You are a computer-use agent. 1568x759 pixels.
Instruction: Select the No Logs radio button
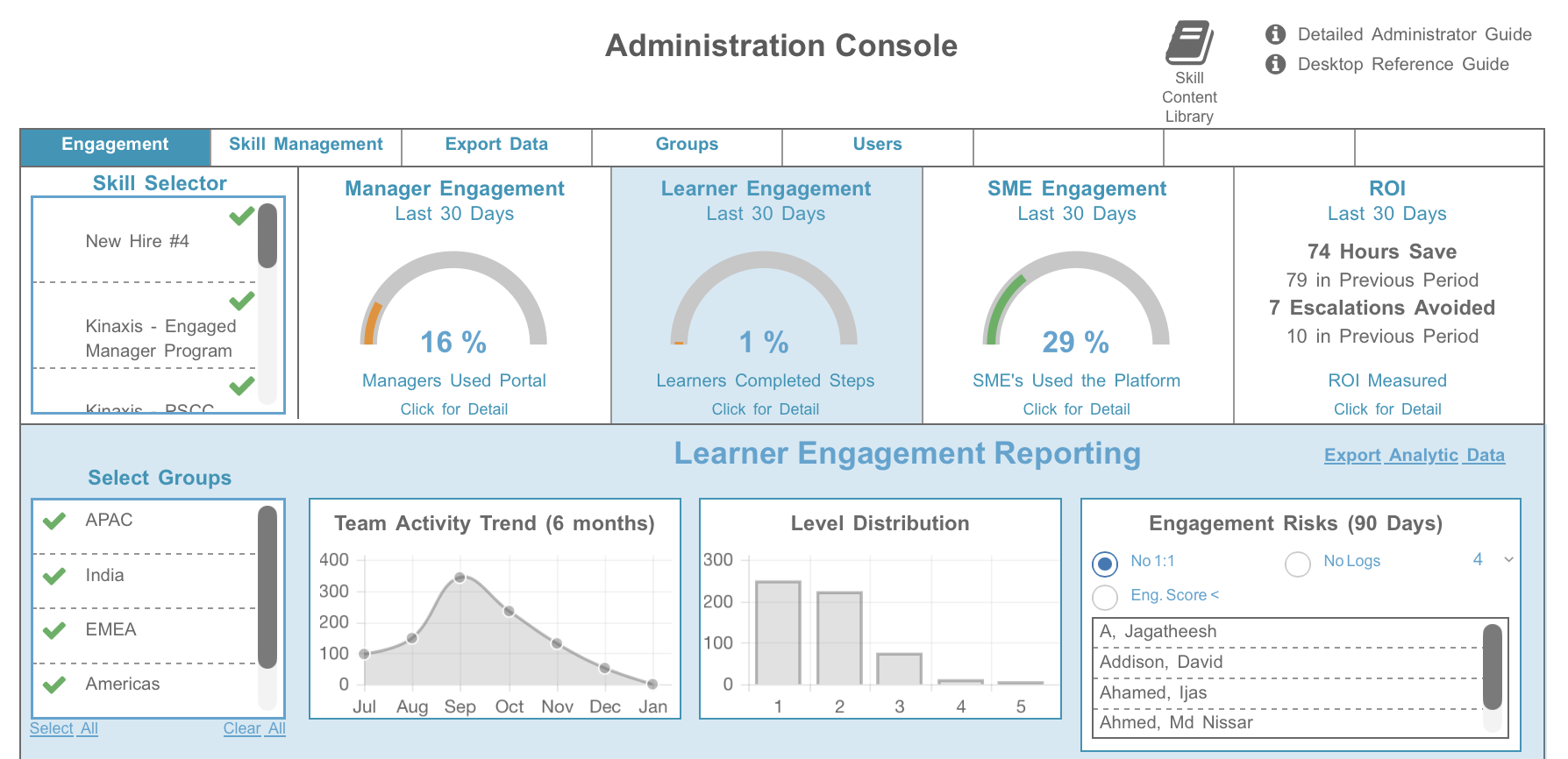click(1298, 564)
